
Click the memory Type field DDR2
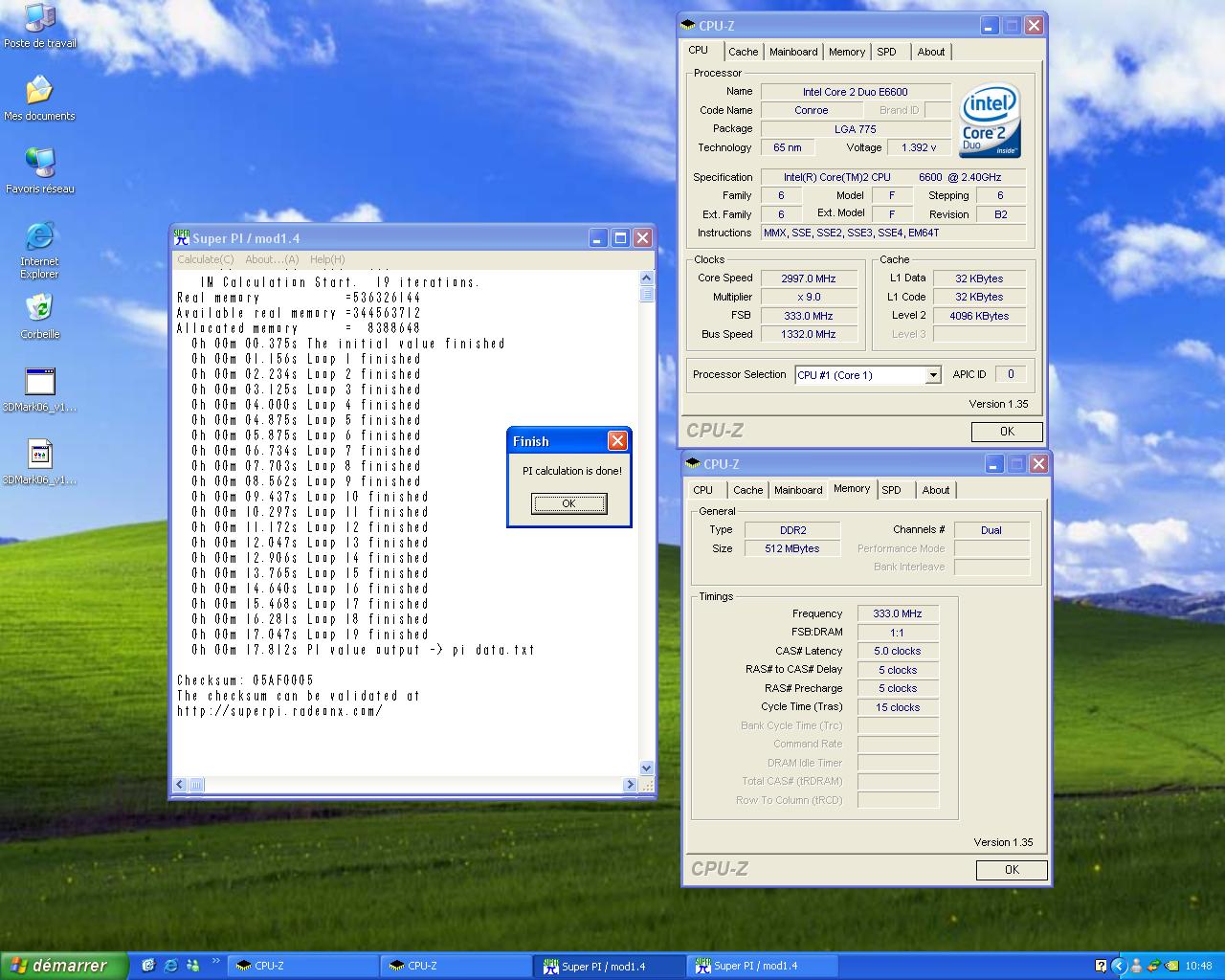click(792, 530)
